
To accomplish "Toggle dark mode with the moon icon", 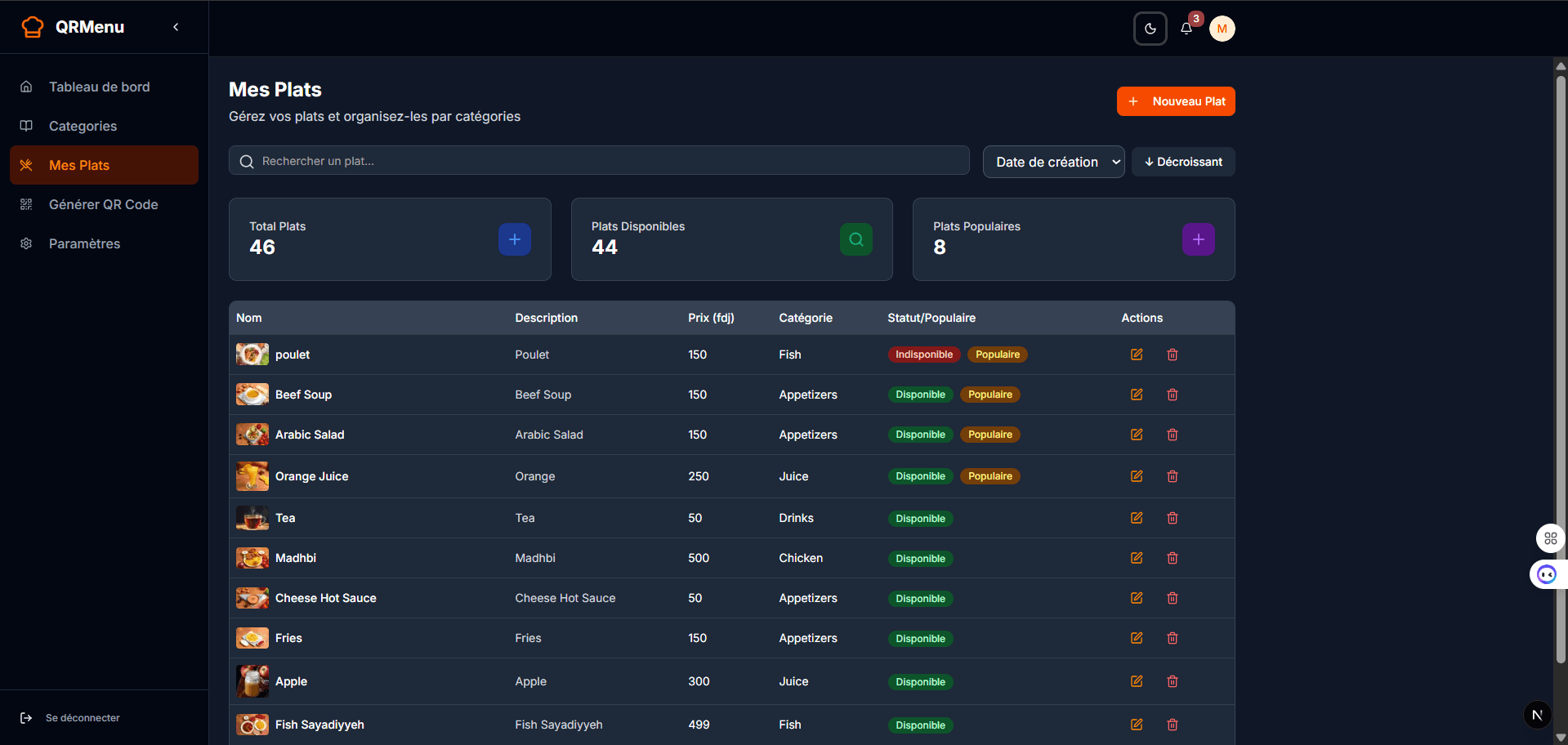I will click(x=1150, y=29).
